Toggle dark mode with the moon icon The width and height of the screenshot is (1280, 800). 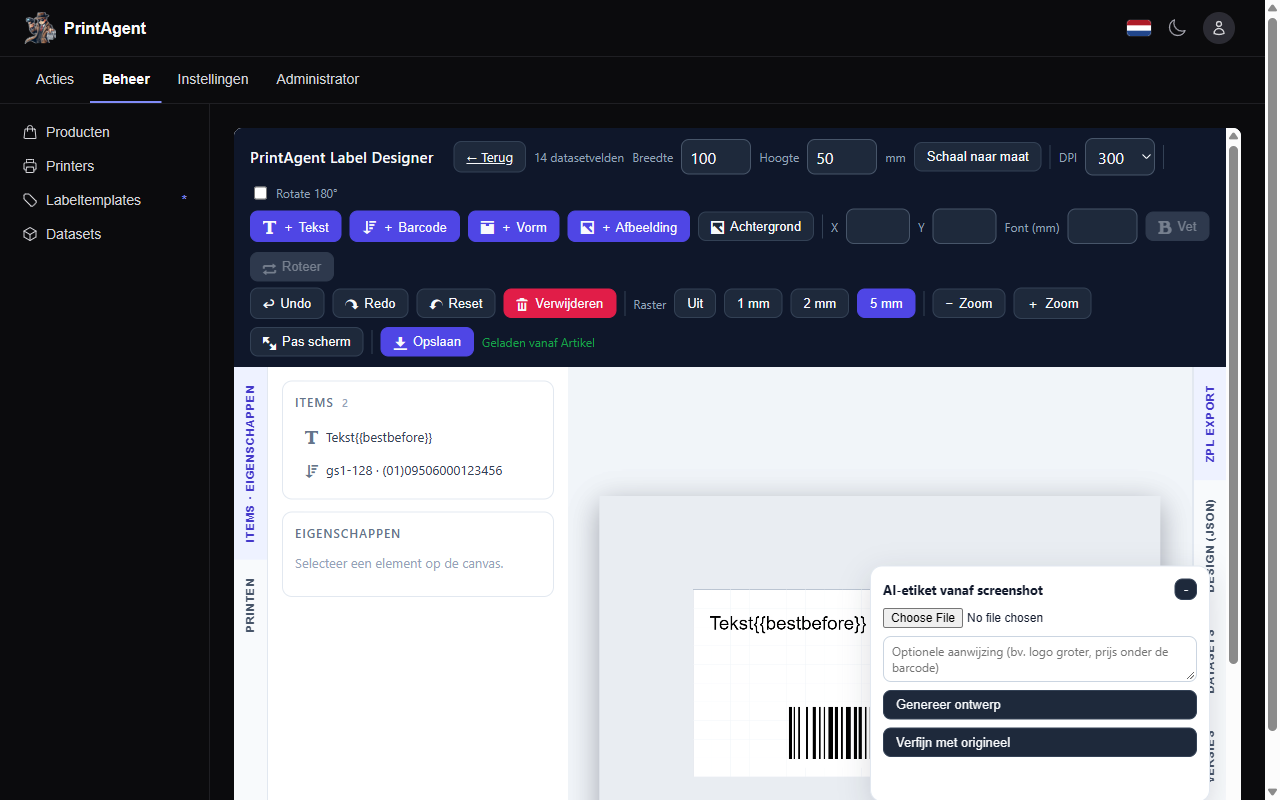(x=1178, y=28)
